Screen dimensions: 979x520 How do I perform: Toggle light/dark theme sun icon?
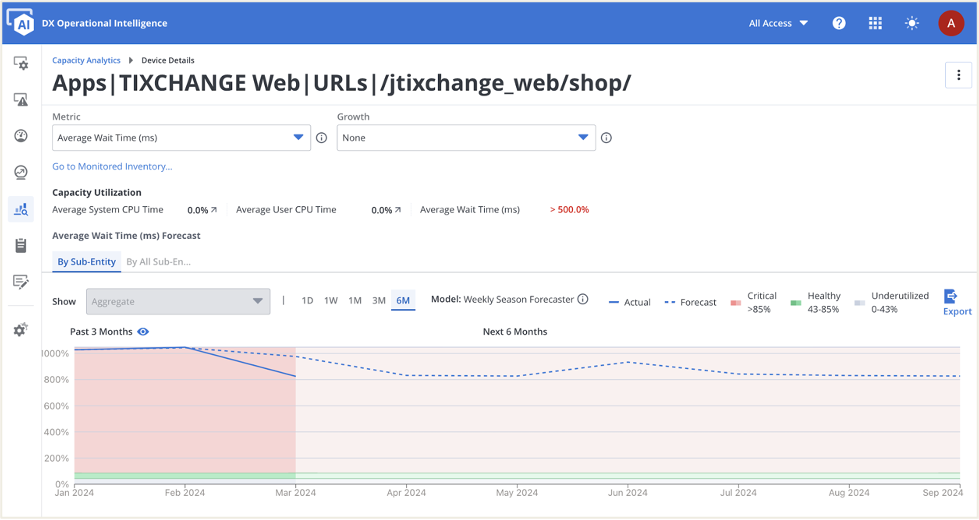[x=911, y=23]
